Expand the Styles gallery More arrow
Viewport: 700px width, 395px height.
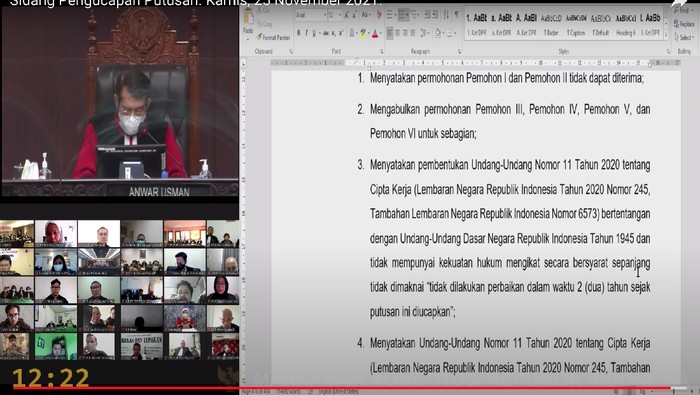coord(666,35)
